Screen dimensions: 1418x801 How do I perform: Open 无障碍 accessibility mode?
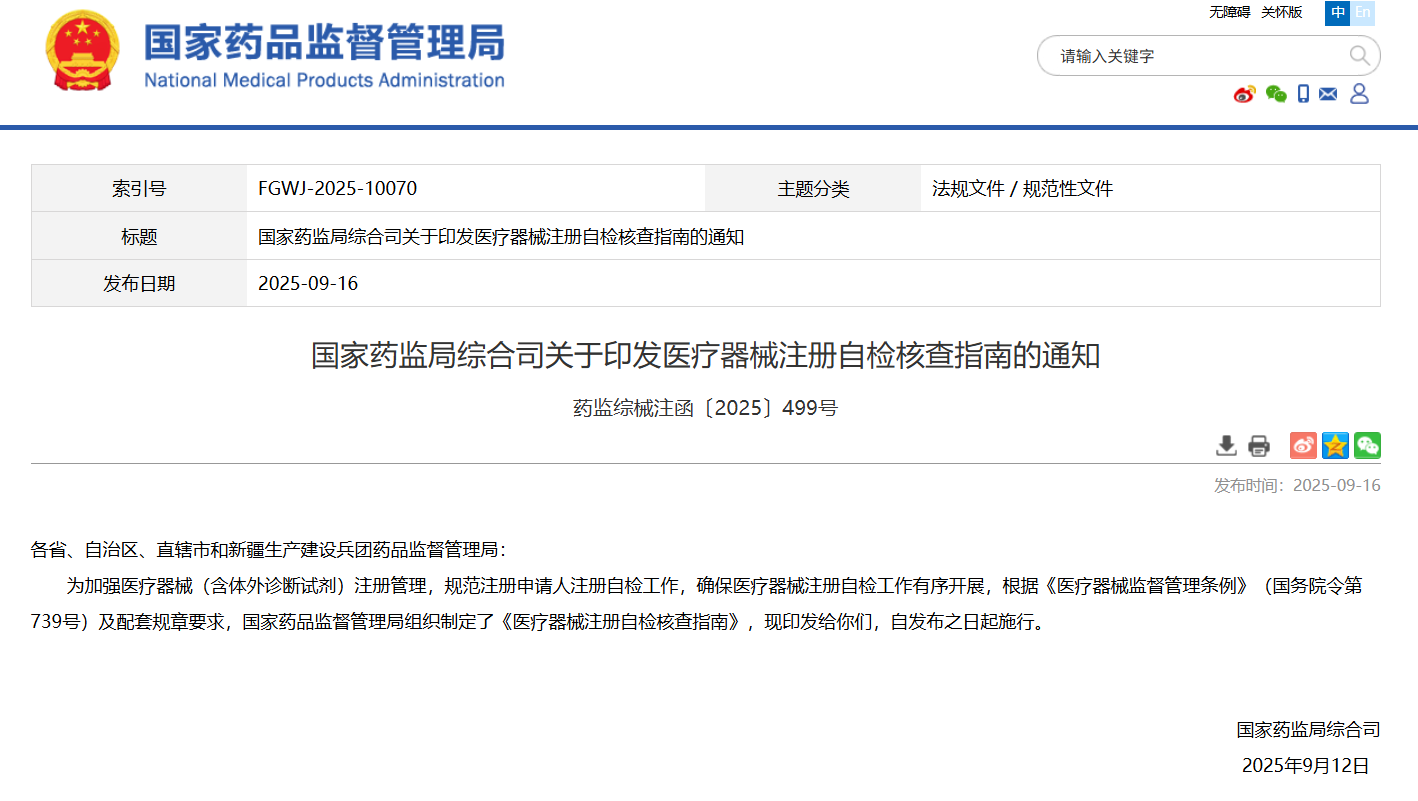click(x=1229, y=13)
